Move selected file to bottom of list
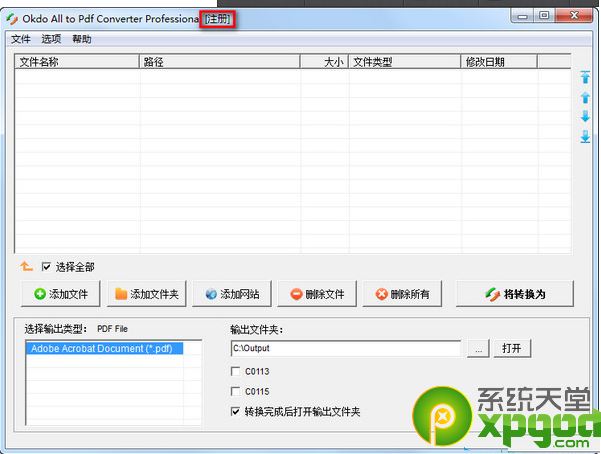 coord(585,136)
